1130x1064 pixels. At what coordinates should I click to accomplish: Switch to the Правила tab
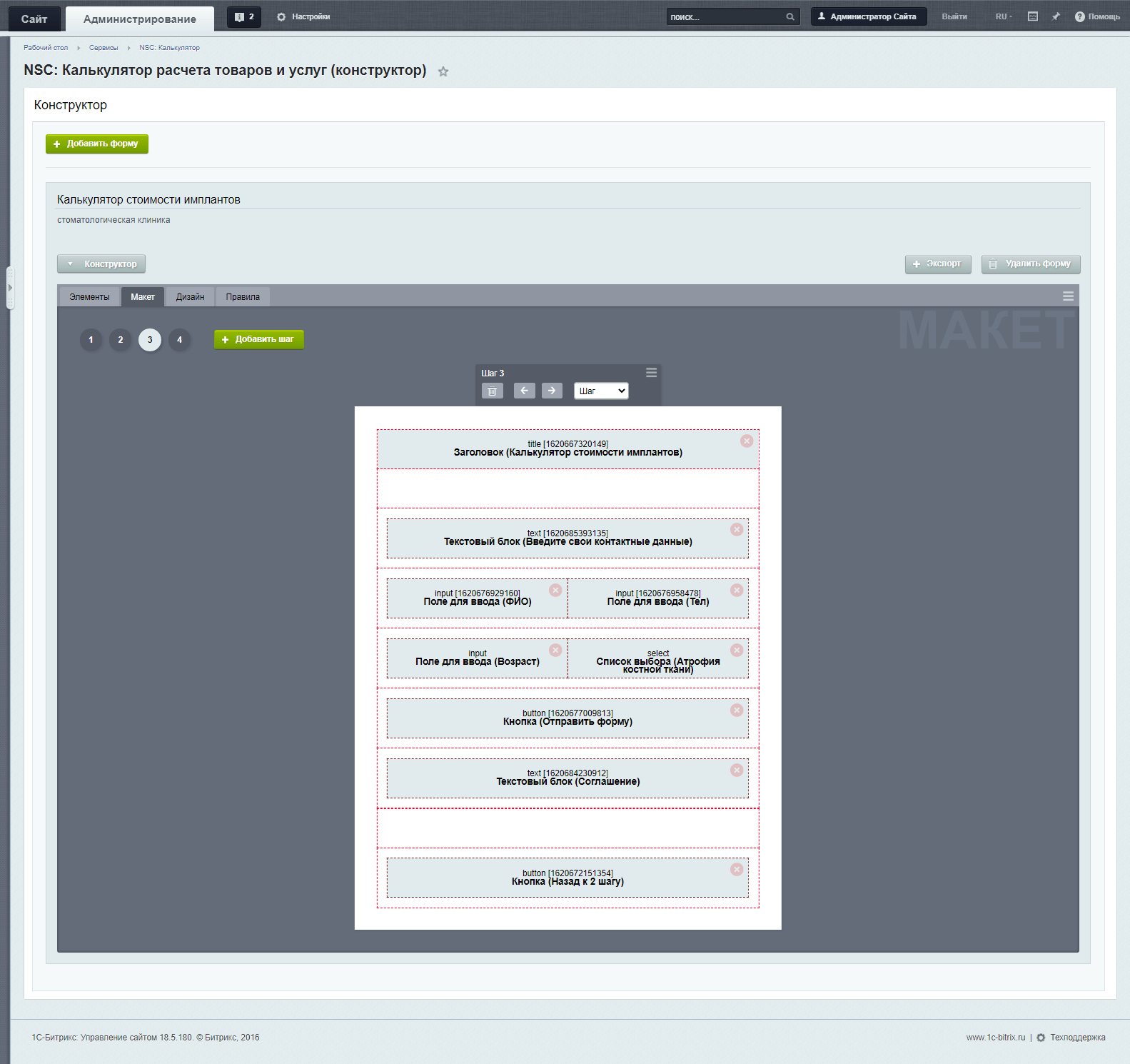pyautogui.click(x=243, y=297)
